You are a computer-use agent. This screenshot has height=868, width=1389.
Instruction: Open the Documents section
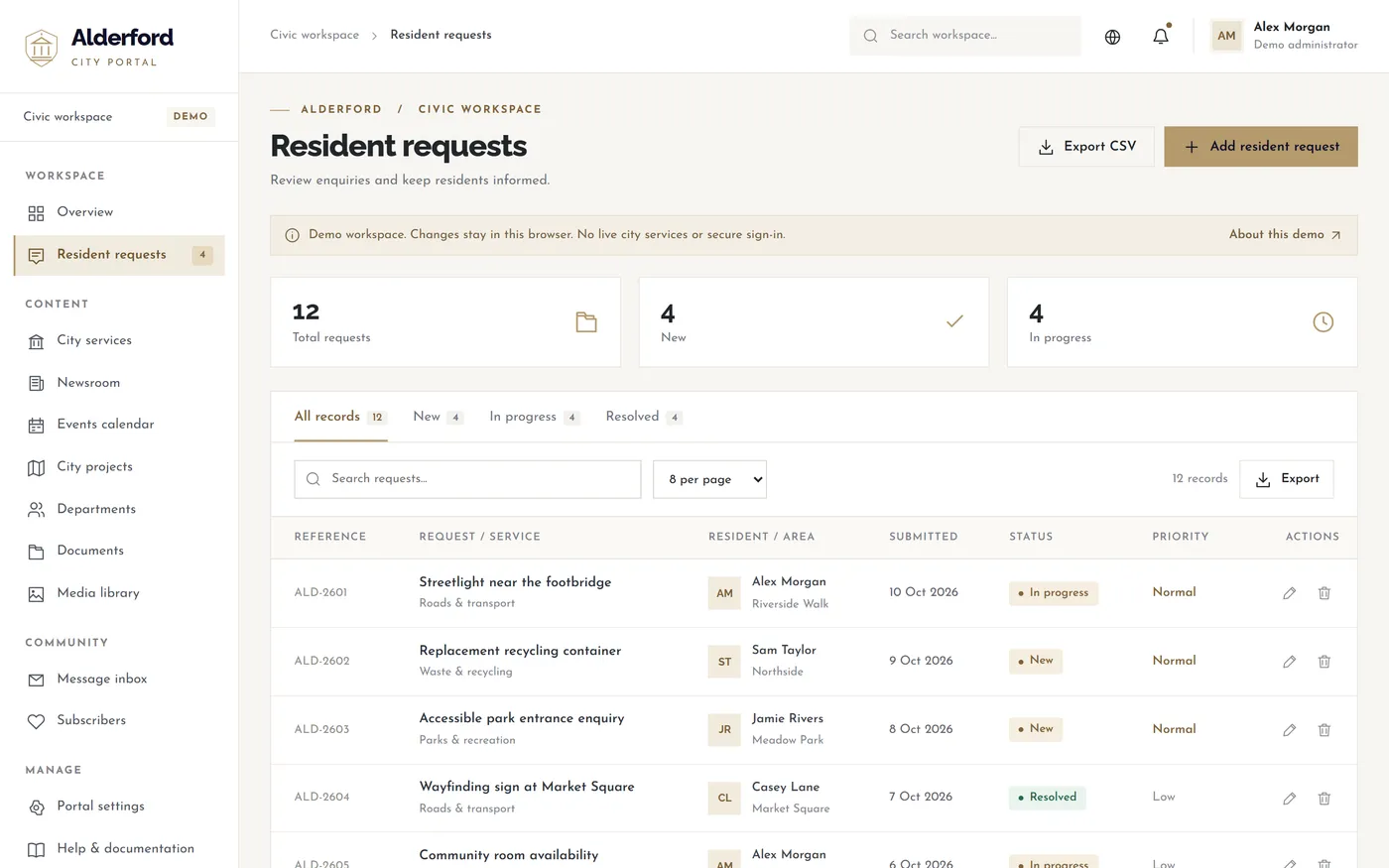point(119,551)
